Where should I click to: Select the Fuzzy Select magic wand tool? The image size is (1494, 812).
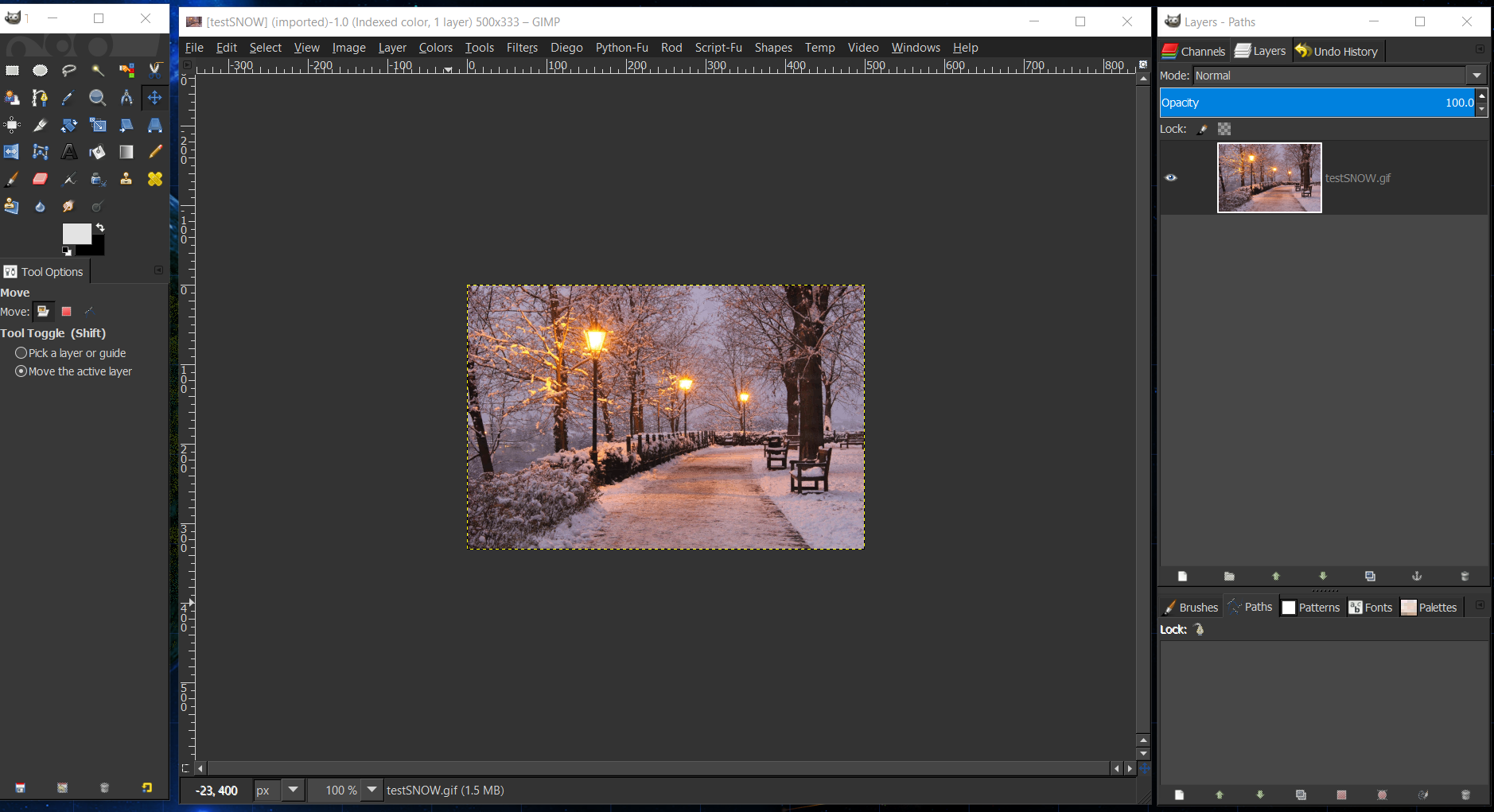[98, 70]
